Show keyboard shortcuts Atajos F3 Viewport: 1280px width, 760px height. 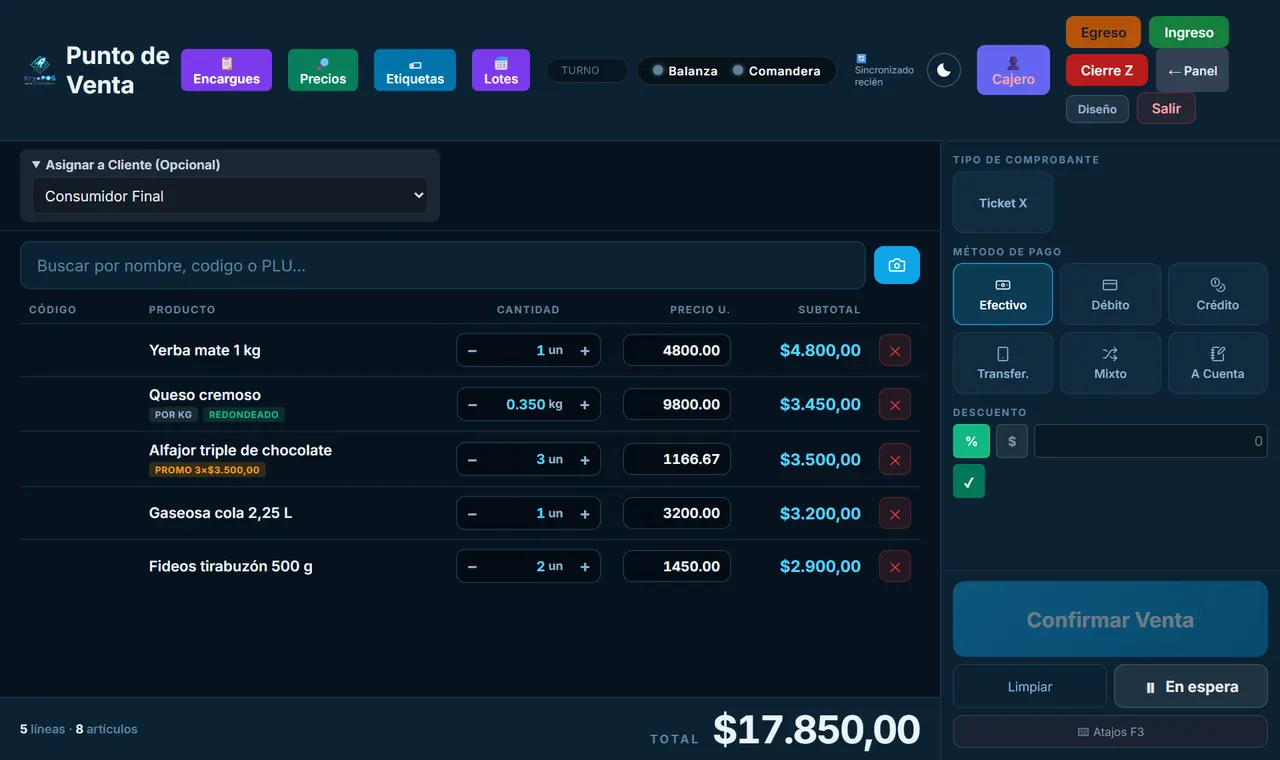tap(1110, 732)
